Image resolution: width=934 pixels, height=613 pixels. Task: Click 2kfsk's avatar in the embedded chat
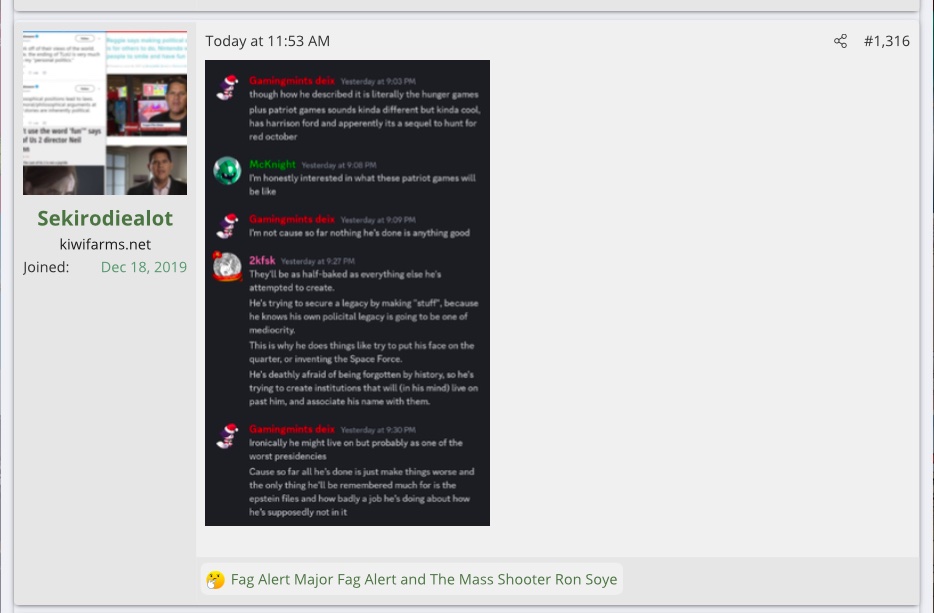pyautogui.click(x=227, y=267)
